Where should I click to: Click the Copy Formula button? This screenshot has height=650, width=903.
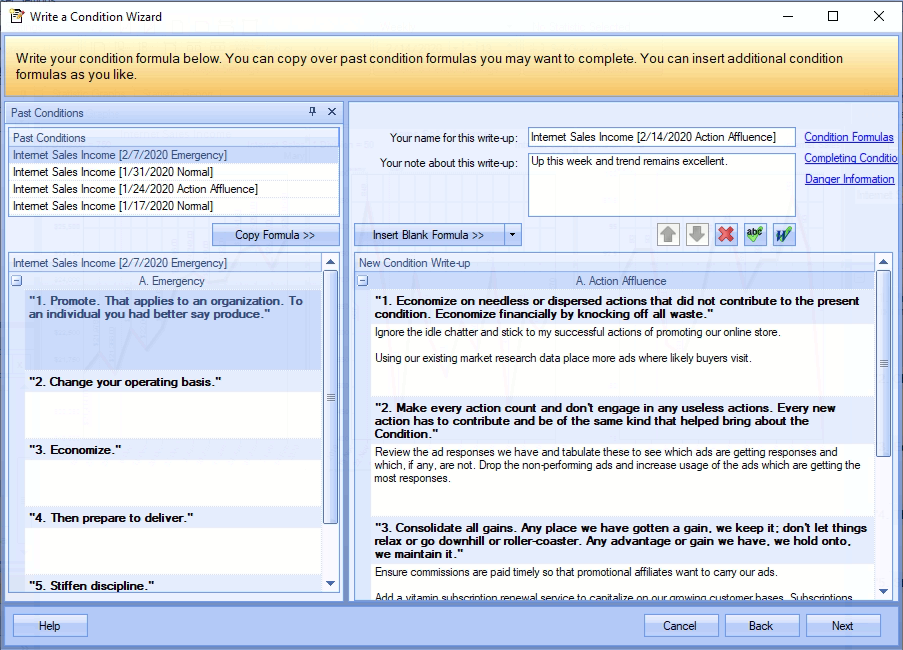click(x=275, y=235)
